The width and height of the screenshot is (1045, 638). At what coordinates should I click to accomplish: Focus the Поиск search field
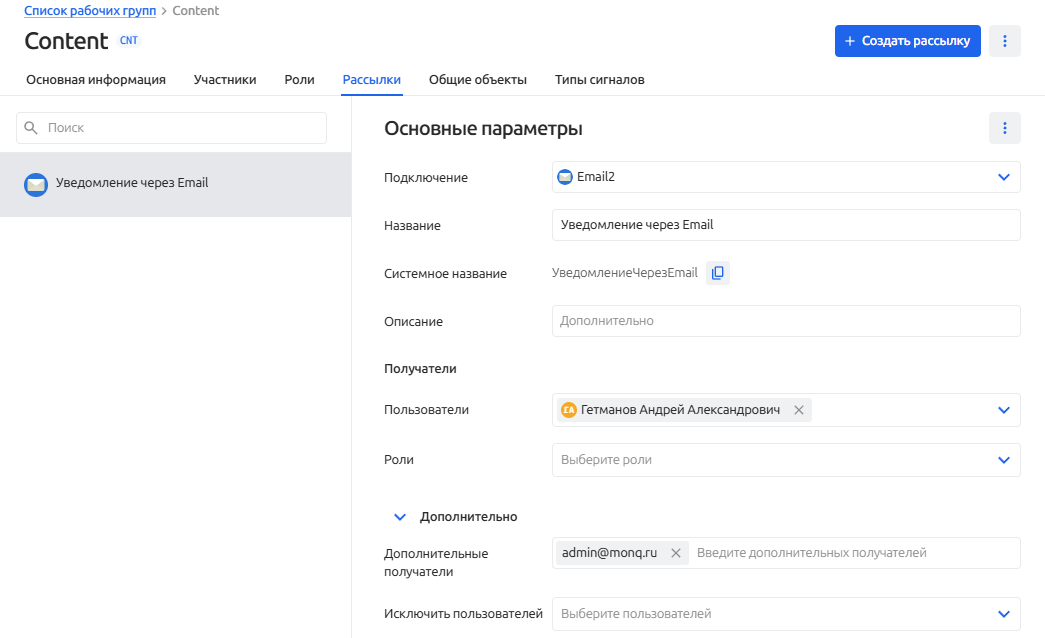pyautogui.click(x=180, y=128)
